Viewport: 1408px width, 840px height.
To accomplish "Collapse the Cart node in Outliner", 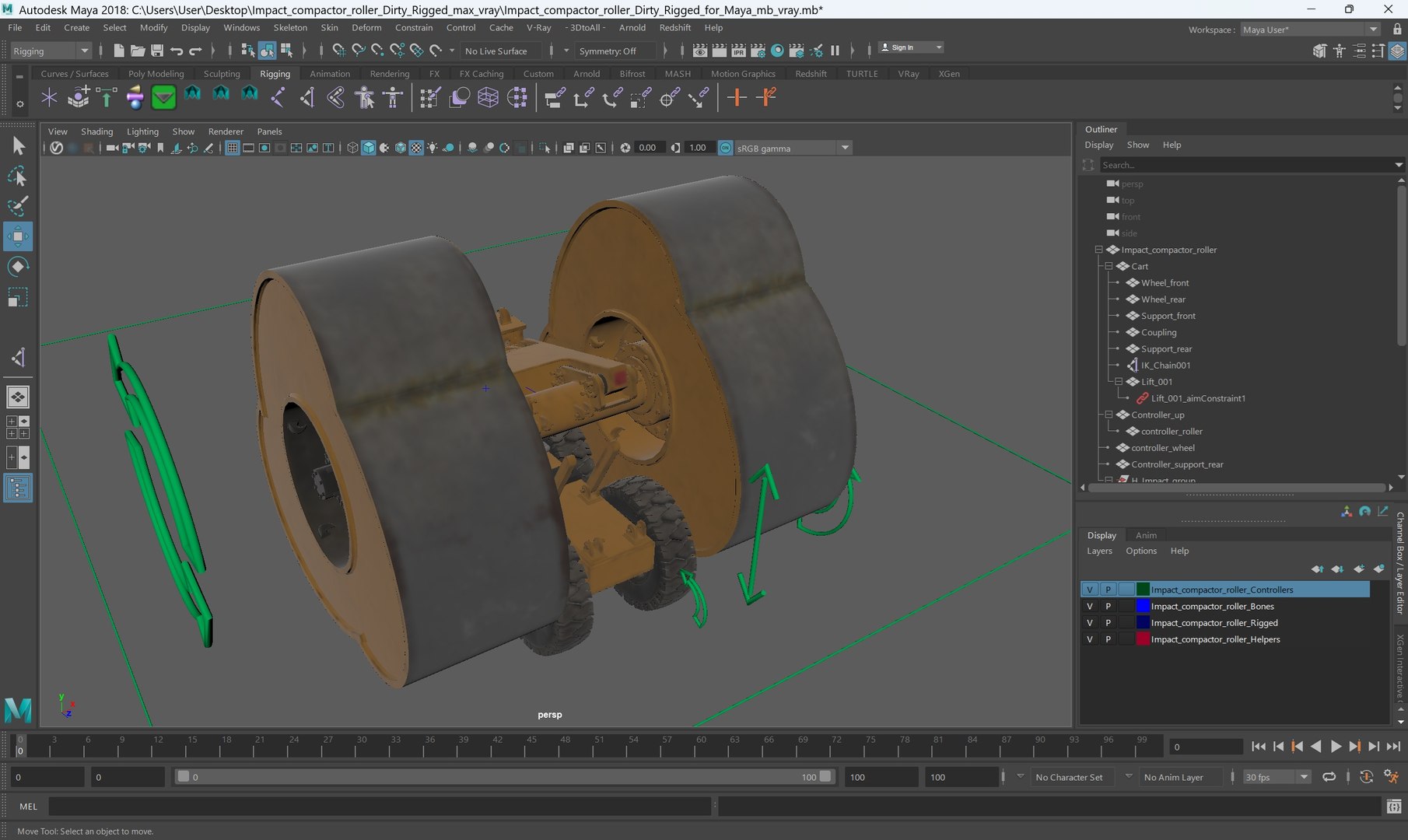I will click(1109, 266).
